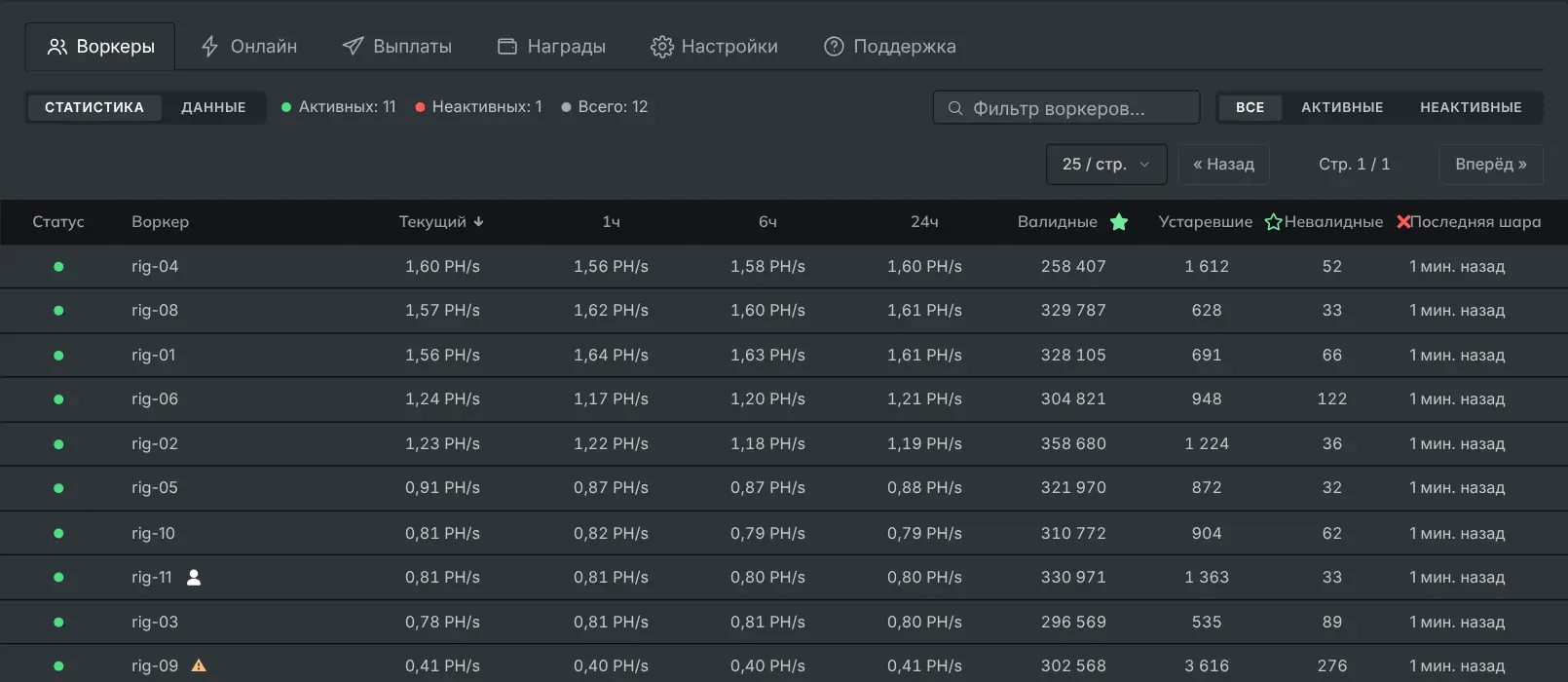Screen dimensions: 1568x682
Task: Click the green status dot of rig-05
Action: 58,488
